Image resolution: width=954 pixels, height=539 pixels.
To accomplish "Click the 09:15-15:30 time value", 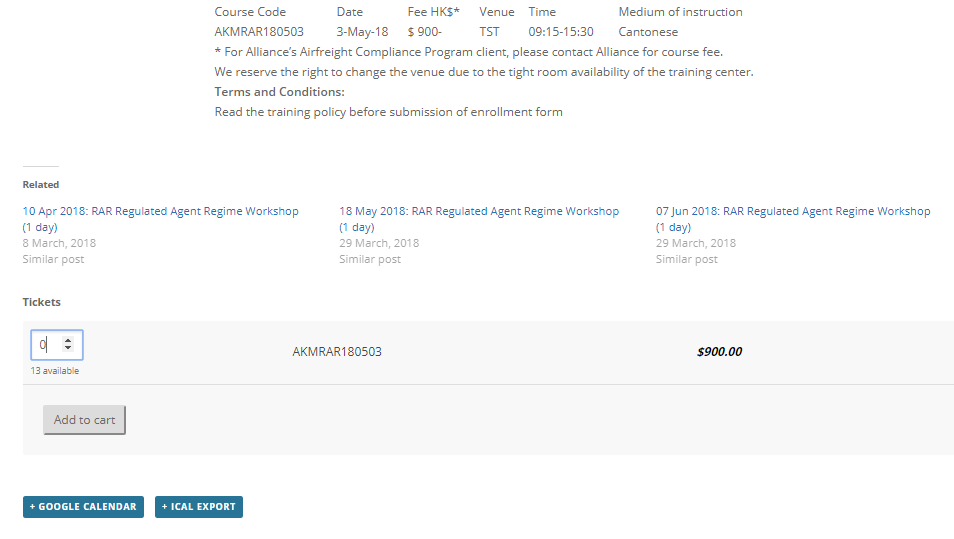I will pos(561,32).
